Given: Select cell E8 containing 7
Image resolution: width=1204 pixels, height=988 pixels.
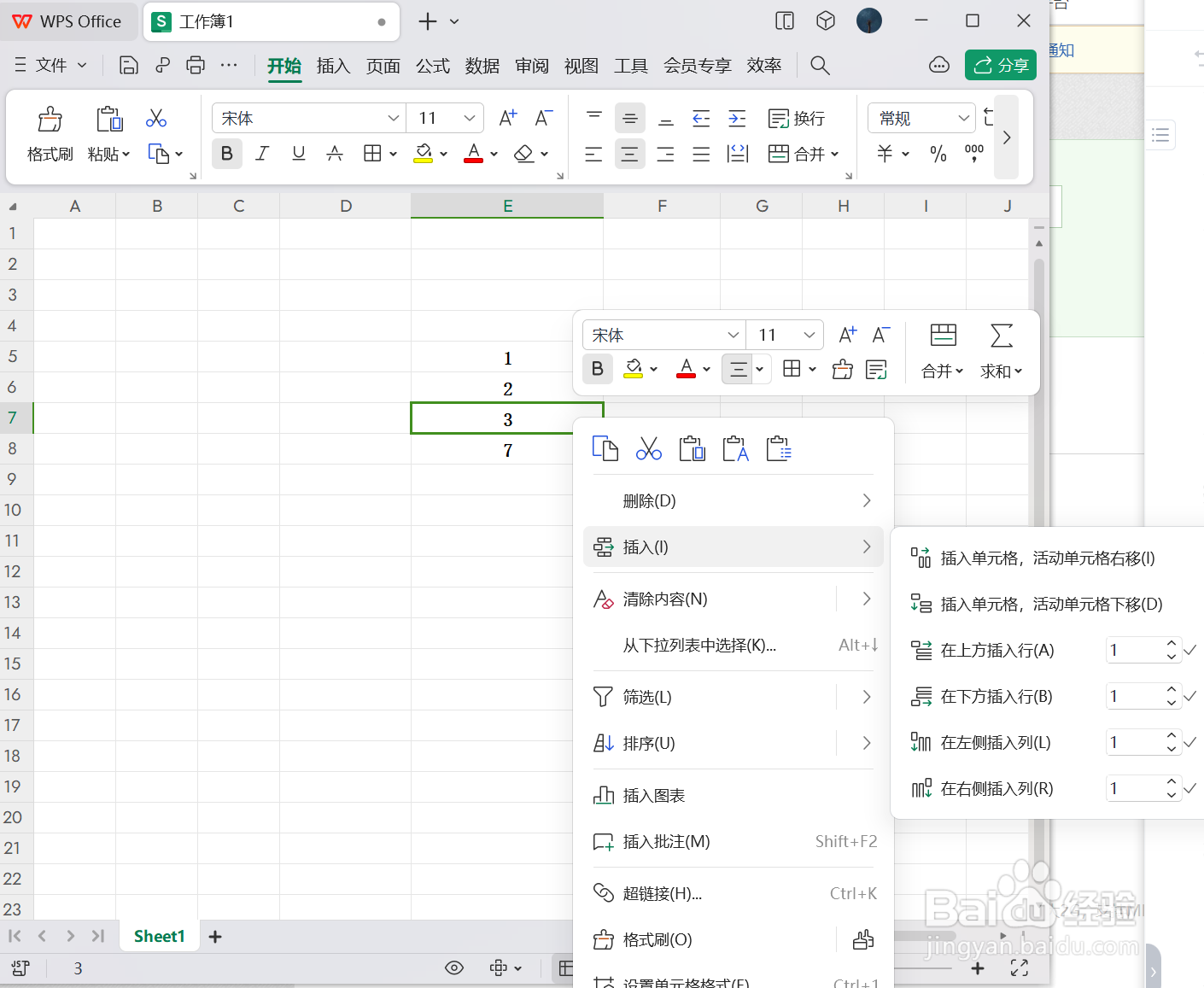Looking at the screenshot, I should click(x=507, y=449).
